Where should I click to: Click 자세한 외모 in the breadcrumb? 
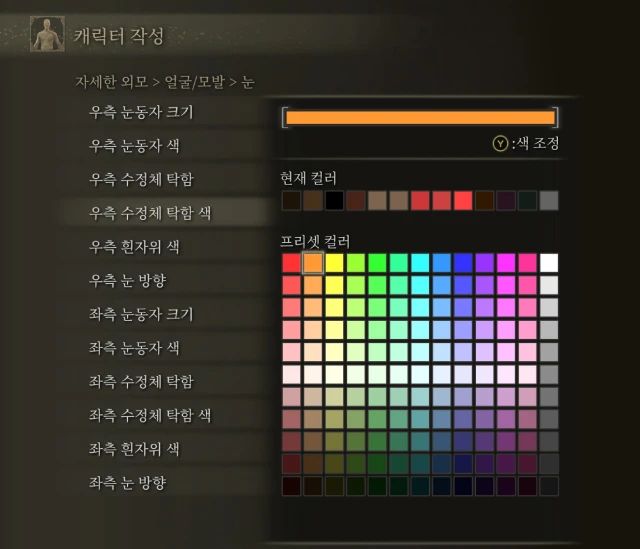111,82
